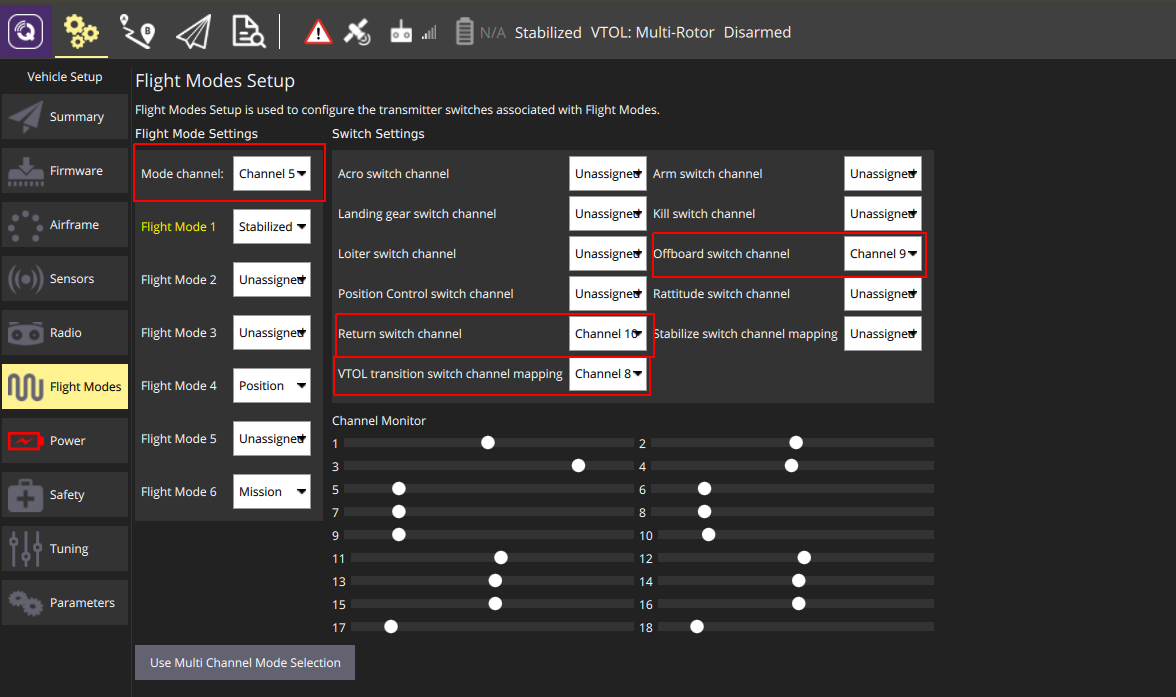This screenshot has width=1176, height=697.
Task: Click Use Multi Channel Mode Selection button
Action: tap(245, 662)
